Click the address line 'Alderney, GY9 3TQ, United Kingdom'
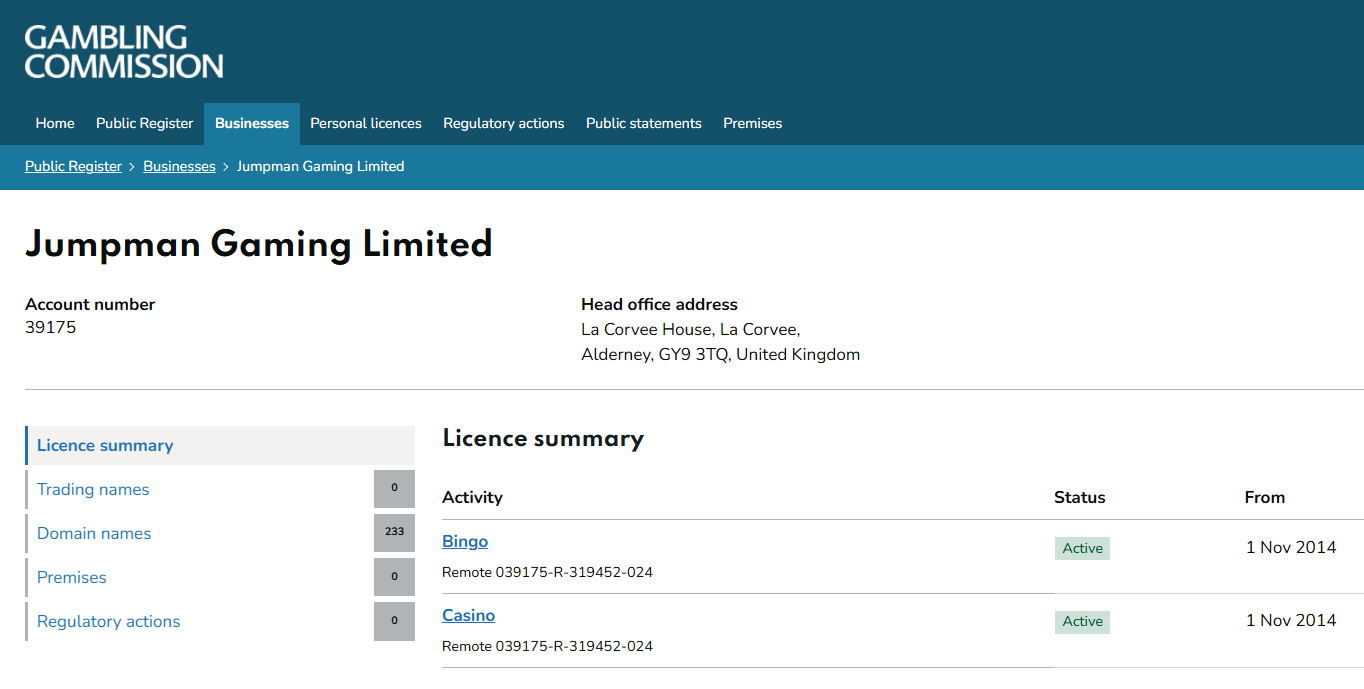This screenshot has width=1364, height=689. pos(720,355)
